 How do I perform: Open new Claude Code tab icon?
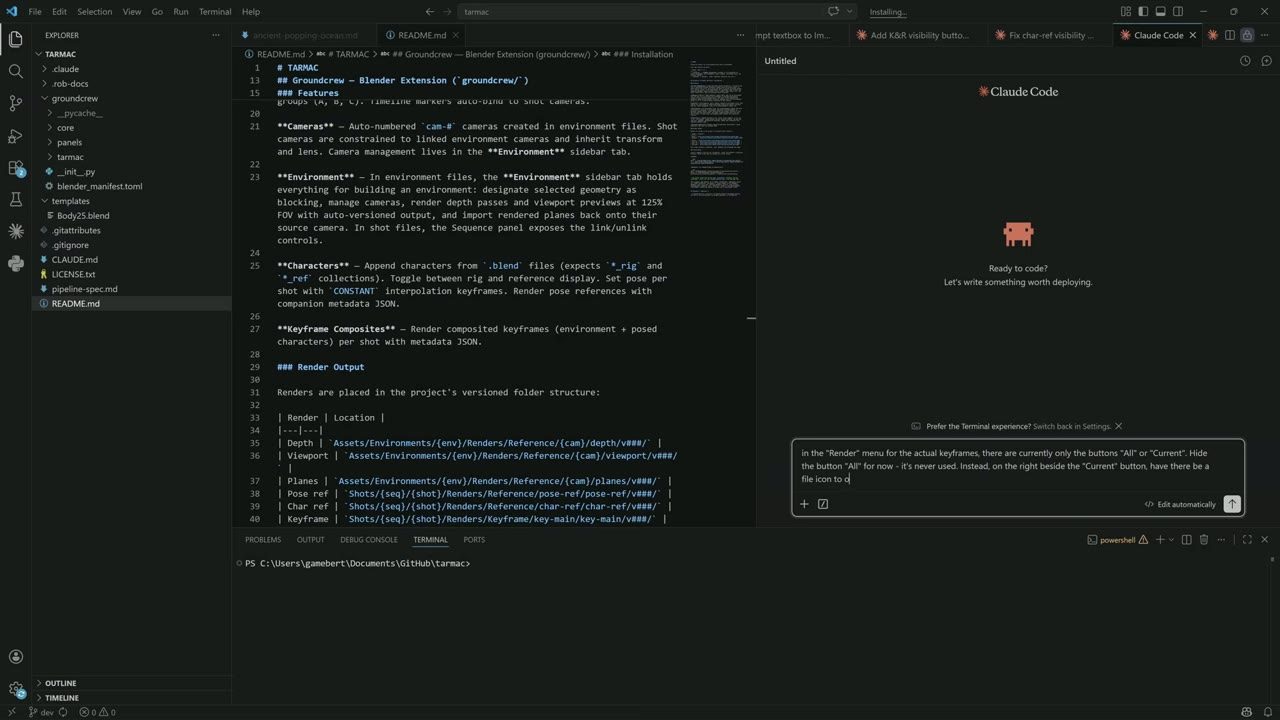tap(1213, 35)
